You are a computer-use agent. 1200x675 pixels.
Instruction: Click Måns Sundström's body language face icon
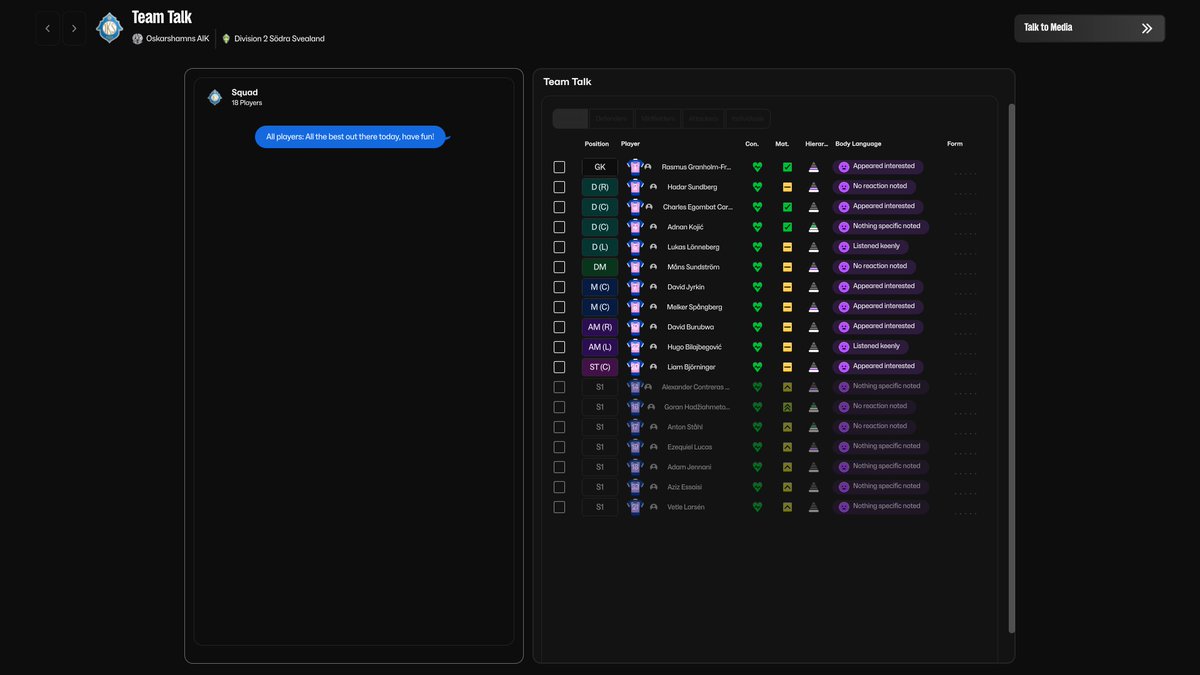click(844, 267)
